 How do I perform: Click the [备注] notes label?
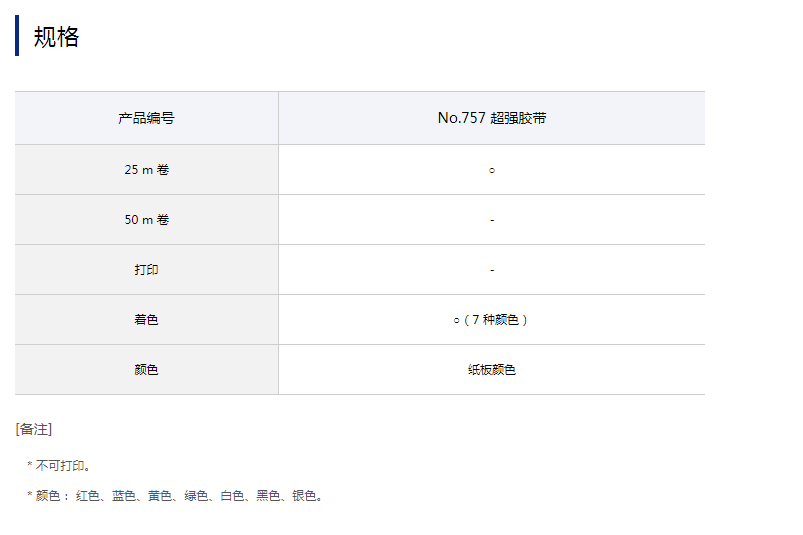34,429
